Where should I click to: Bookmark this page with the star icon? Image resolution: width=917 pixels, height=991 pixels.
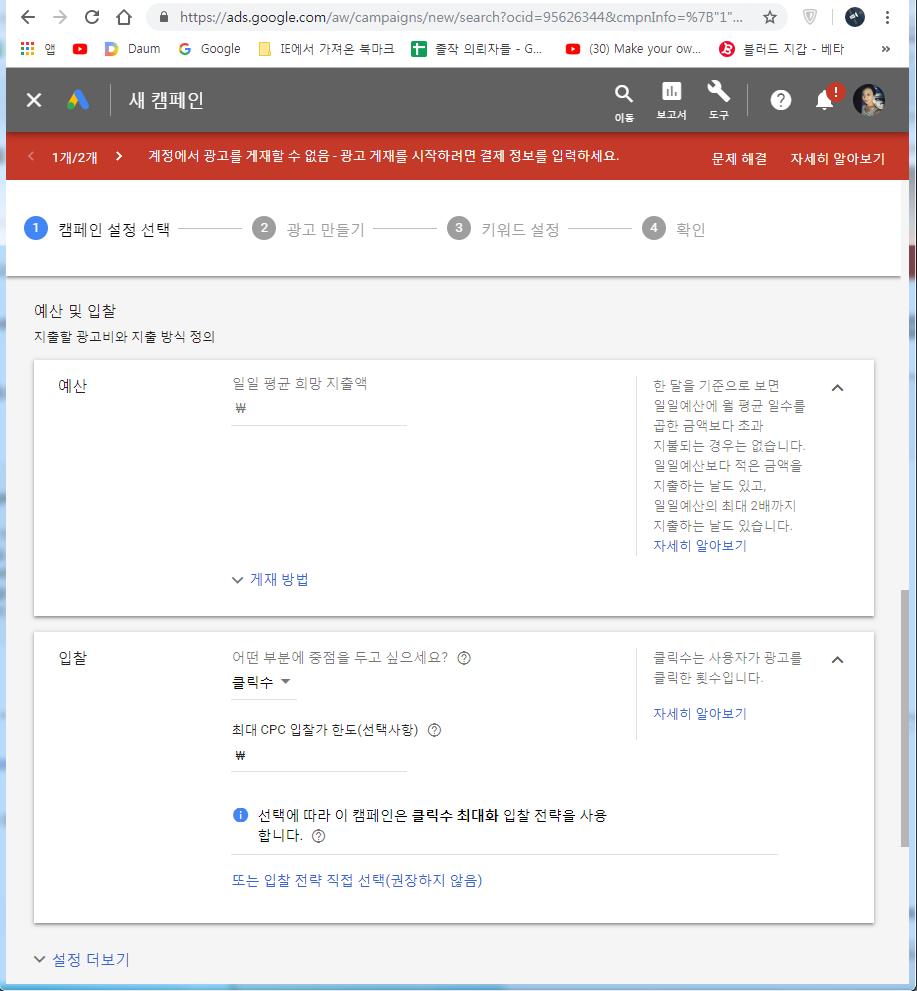(x=769, y=17)
